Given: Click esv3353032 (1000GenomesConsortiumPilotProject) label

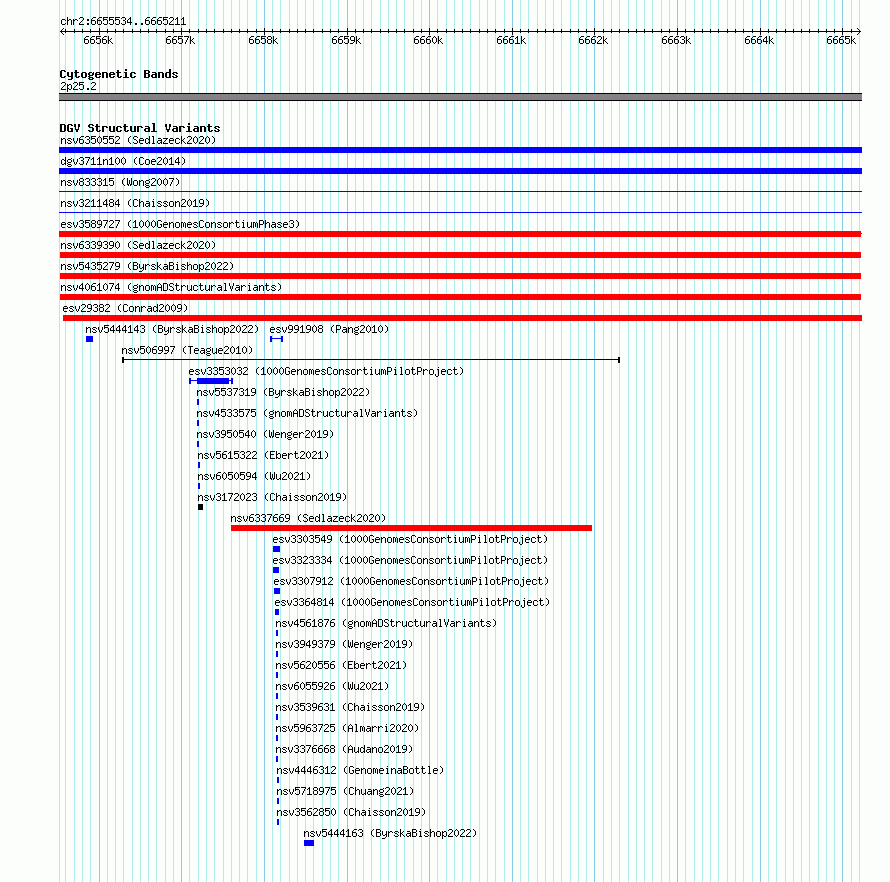Looking at the screenshot, I should pos(326,371).
